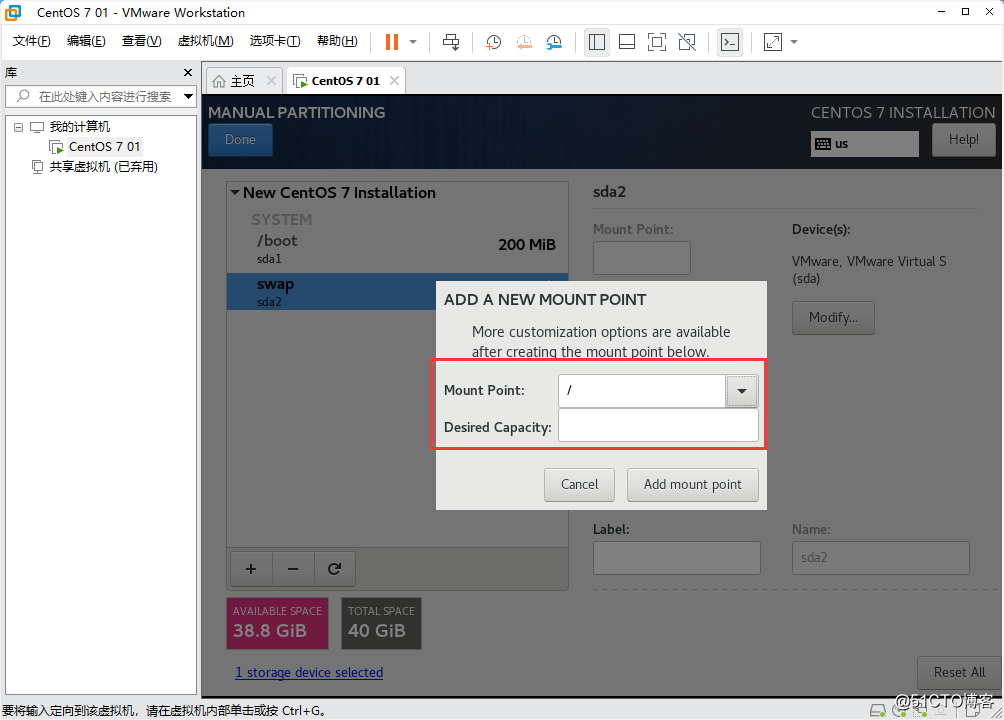1004x720 pixels.
Task: Open the snapshot manager icon
Action: pyautogui.click(x=554, y=42)
